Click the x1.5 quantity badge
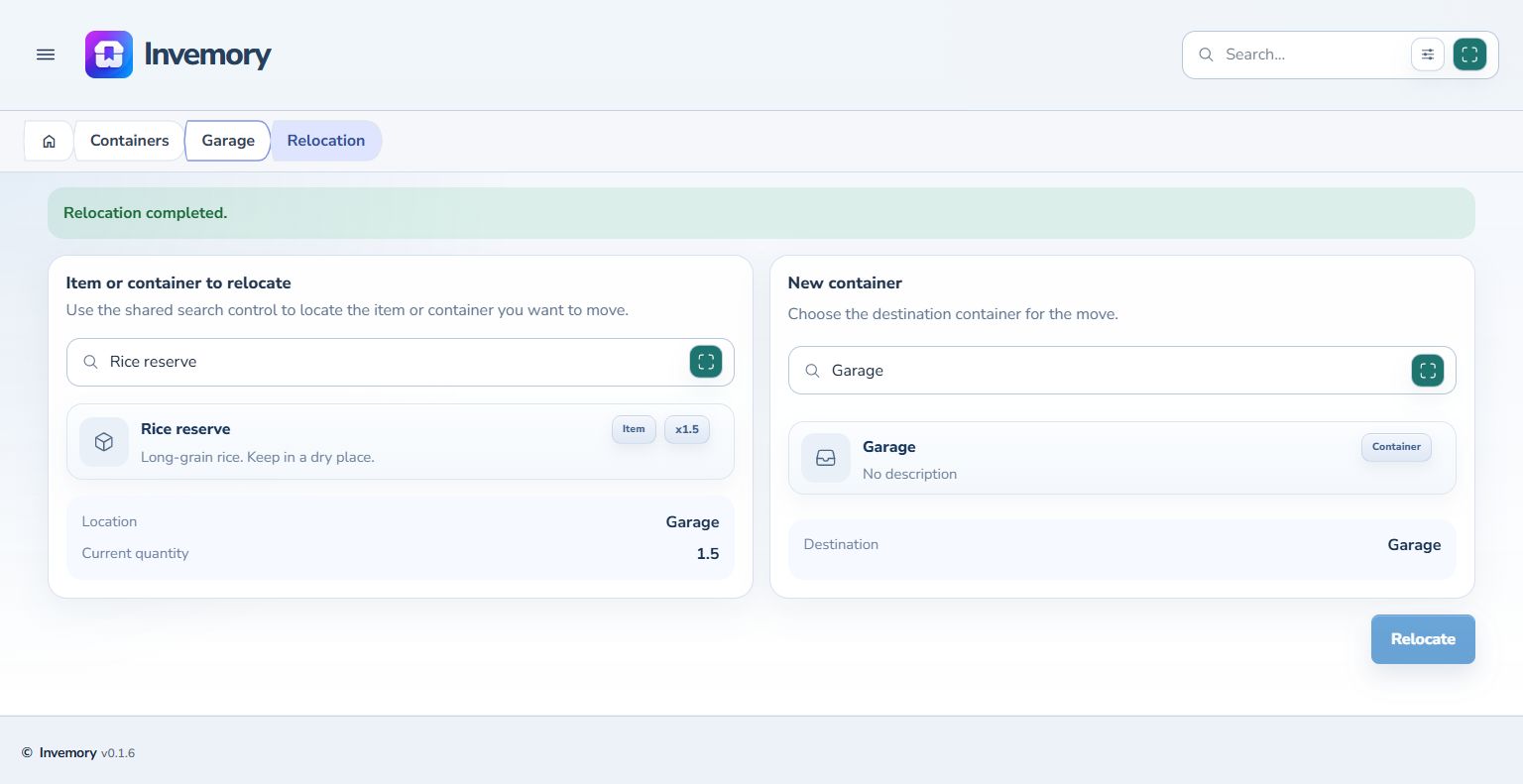This screenshot has width=1523, height=784. pos(687,429)
